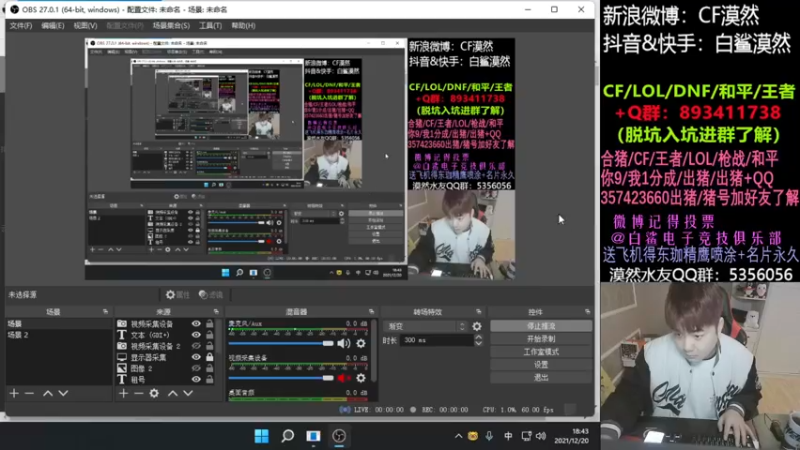Click 滤镜 button above the docks
This screenshot has width=800, height=450.
pos(211,294)
